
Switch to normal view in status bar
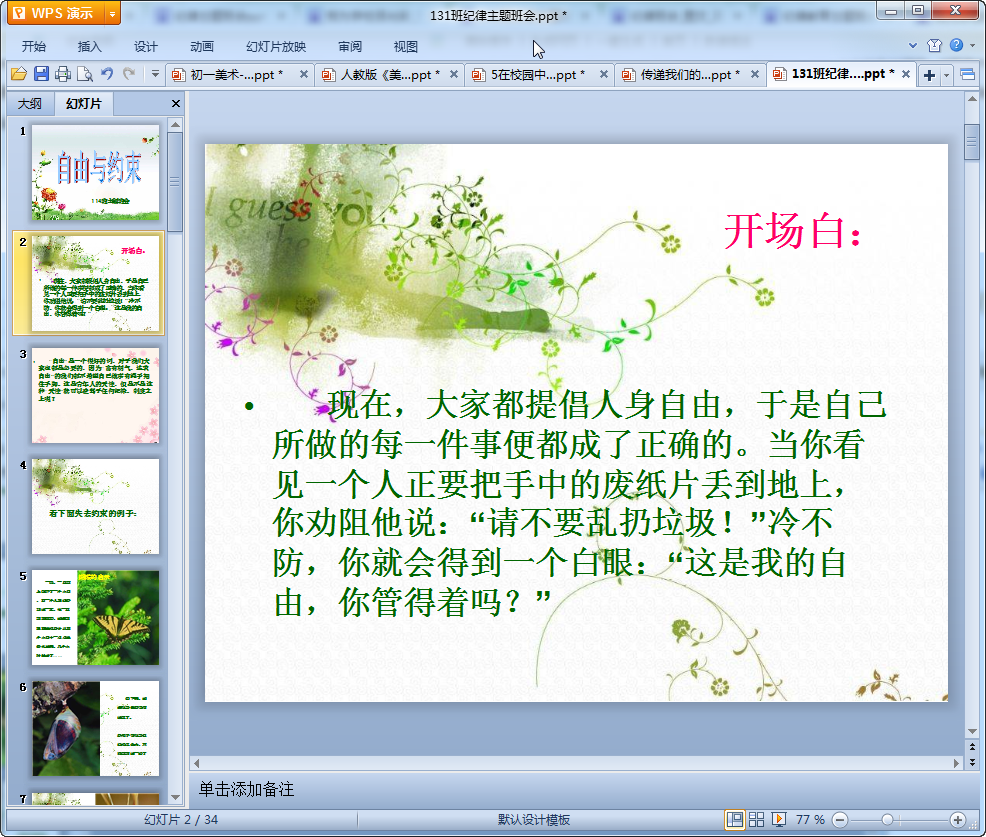coord(734,819)
